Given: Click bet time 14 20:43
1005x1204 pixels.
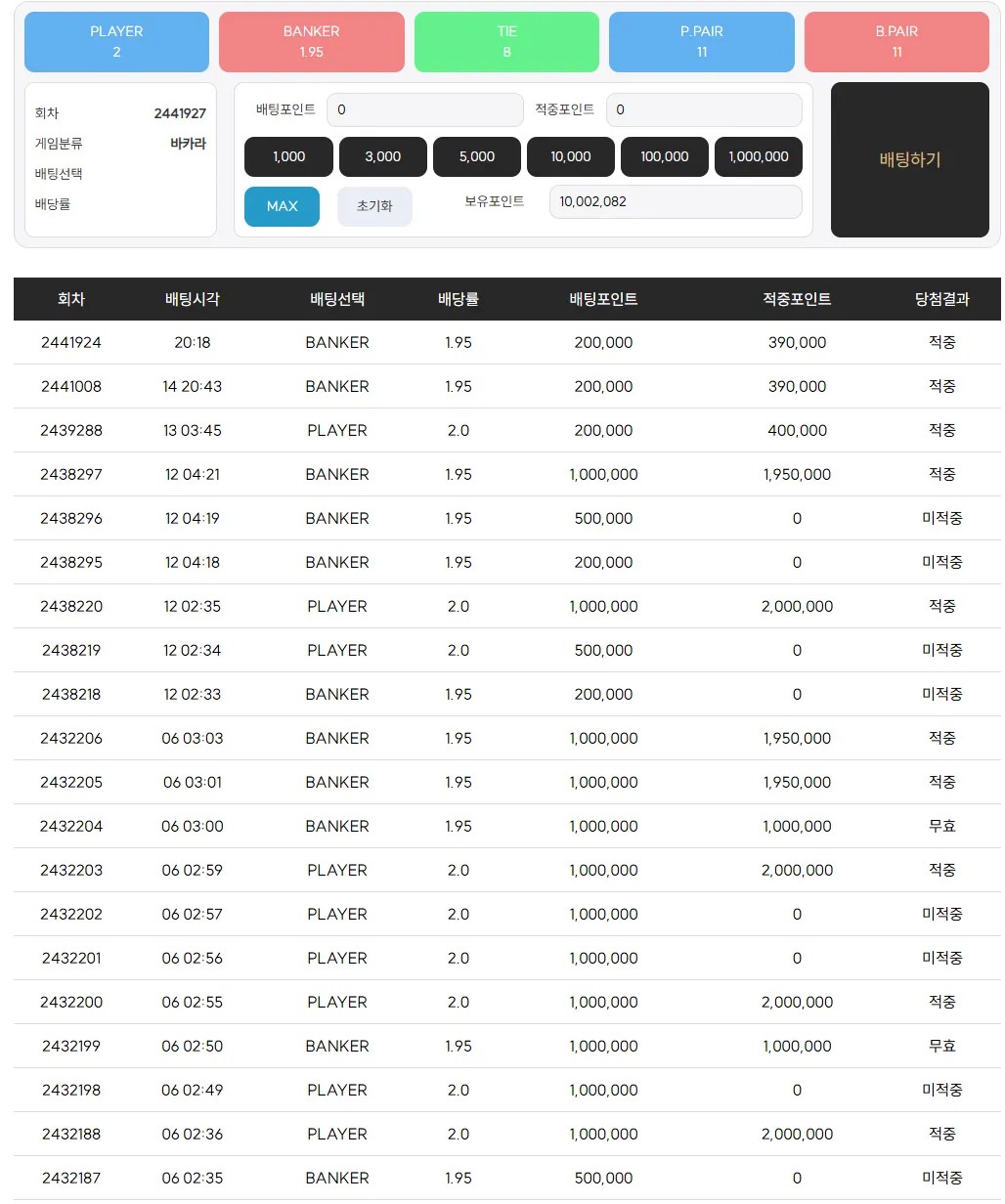Looking at the screenshot, I should [193, 386].
